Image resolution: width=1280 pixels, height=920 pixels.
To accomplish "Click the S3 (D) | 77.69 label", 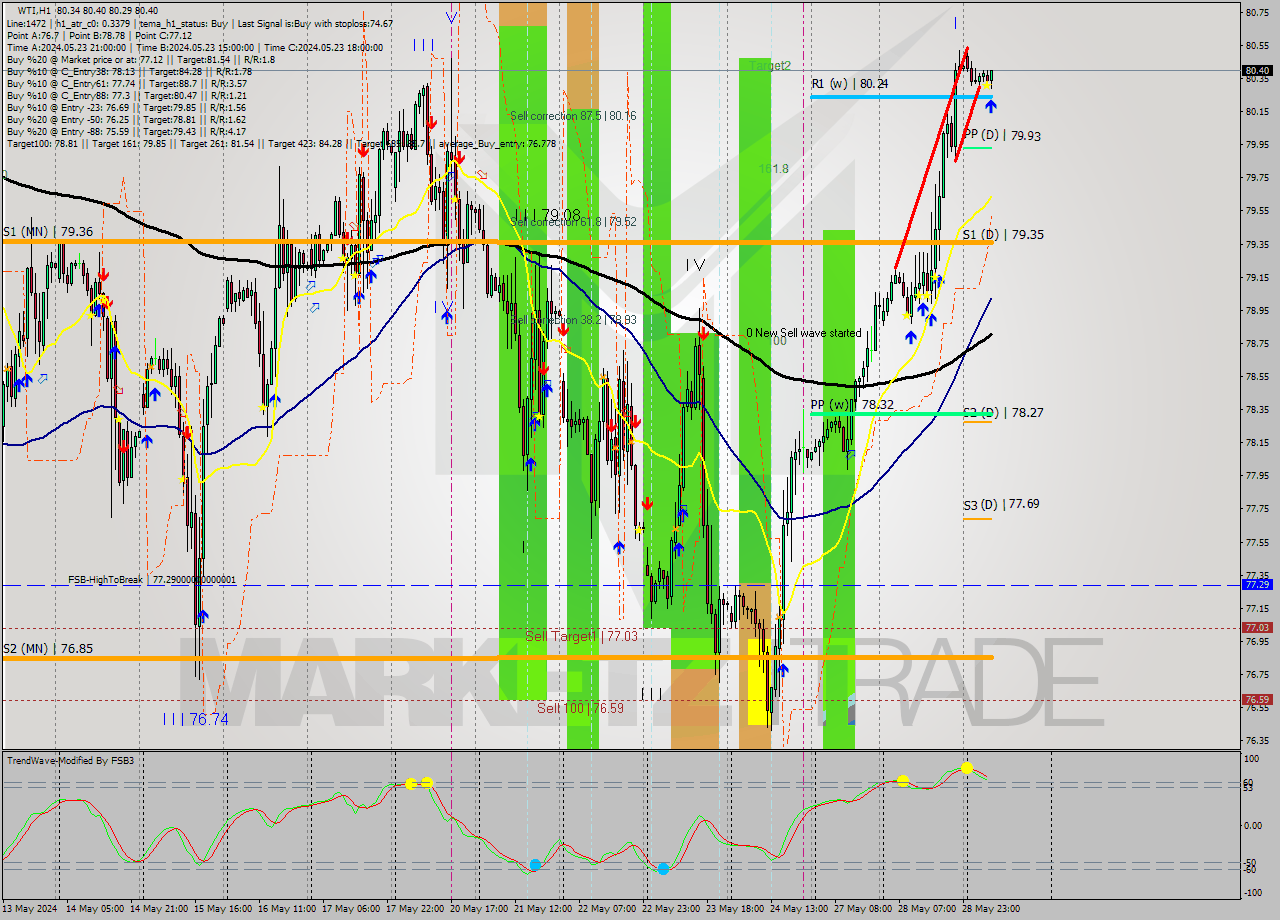I will point(1001,504).
